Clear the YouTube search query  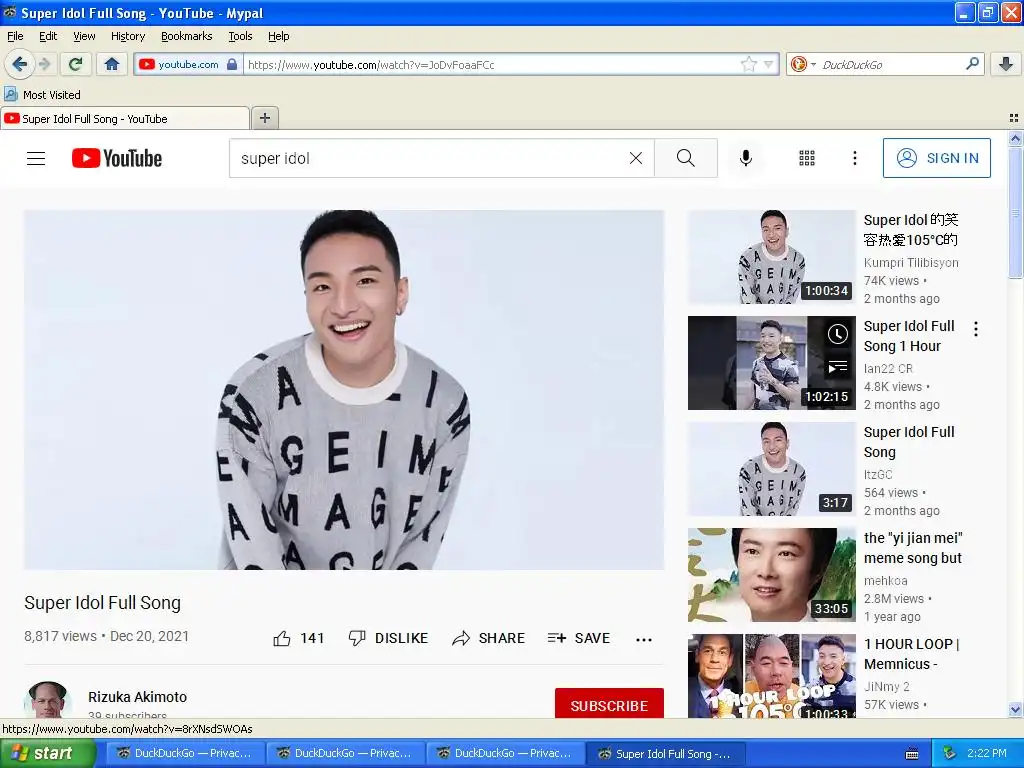pyautogui.click(x=635, y=158)
